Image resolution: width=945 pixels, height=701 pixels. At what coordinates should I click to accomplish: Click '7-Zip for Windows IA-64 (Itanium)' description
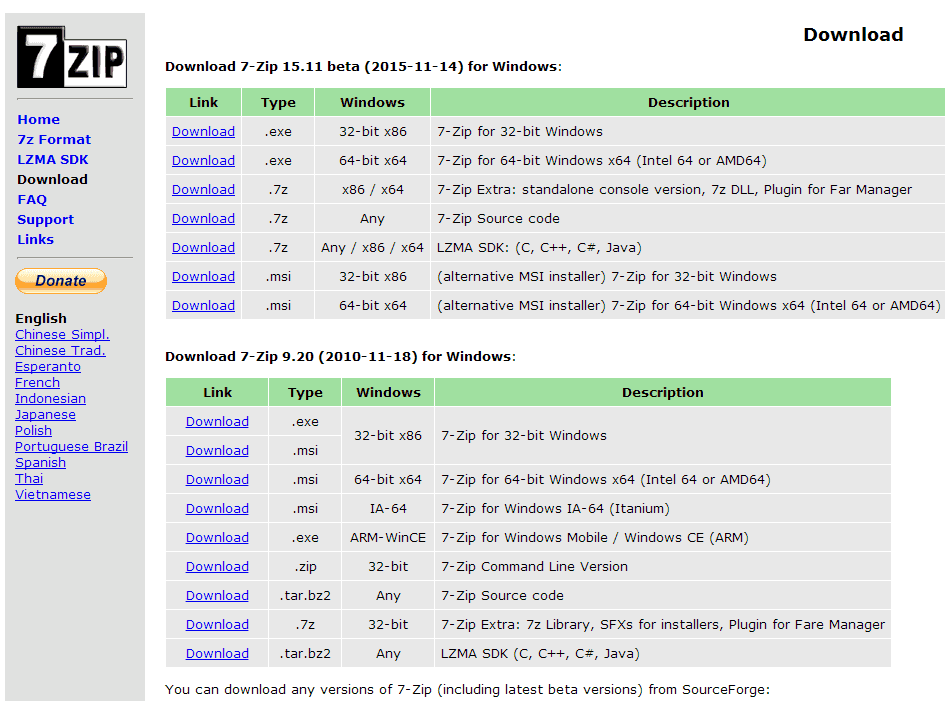pos(556,508)
